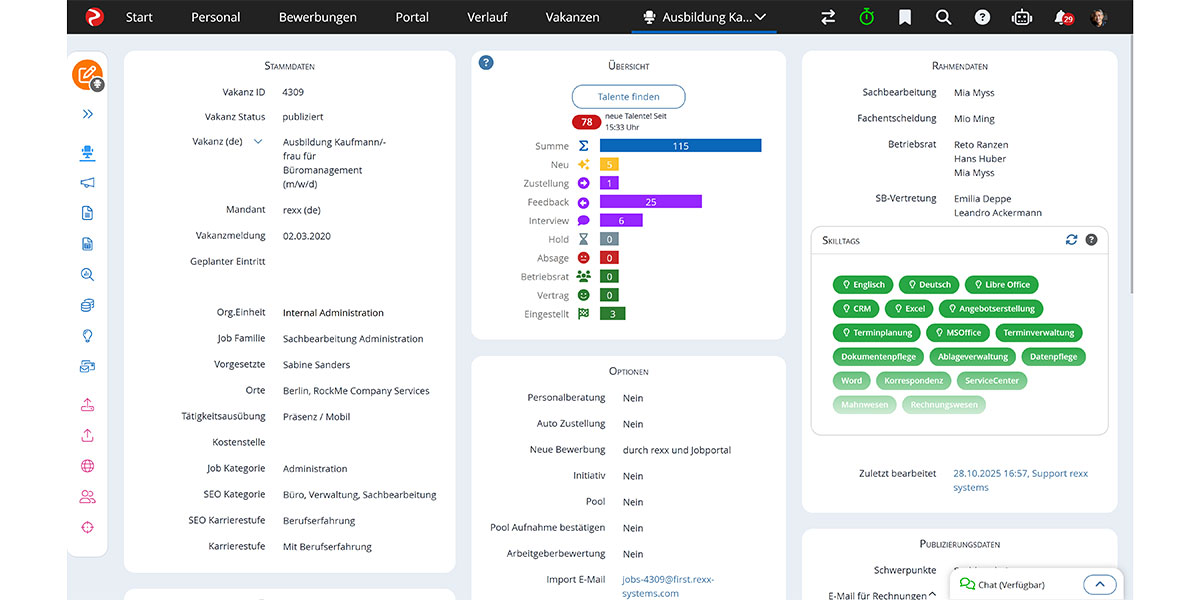Open the user profile avatar in the top bar

pos(1098,17)
